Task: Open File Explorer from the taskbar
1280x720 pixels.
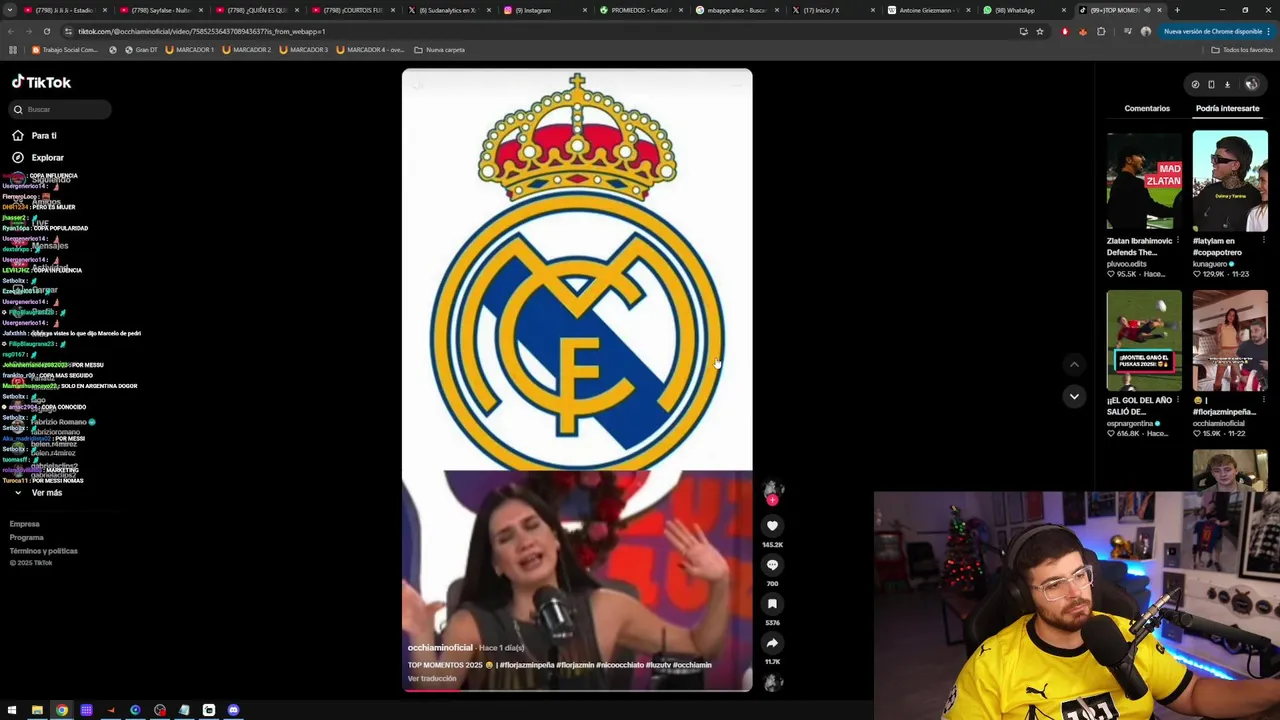Action: point(37,710)
